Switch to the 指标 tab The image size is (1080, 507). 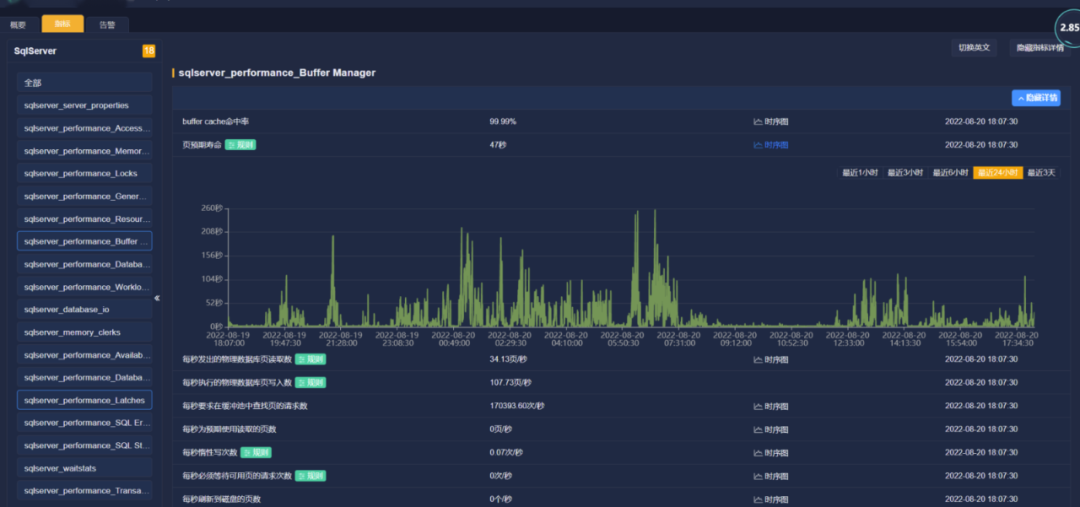tap(63, 24)
